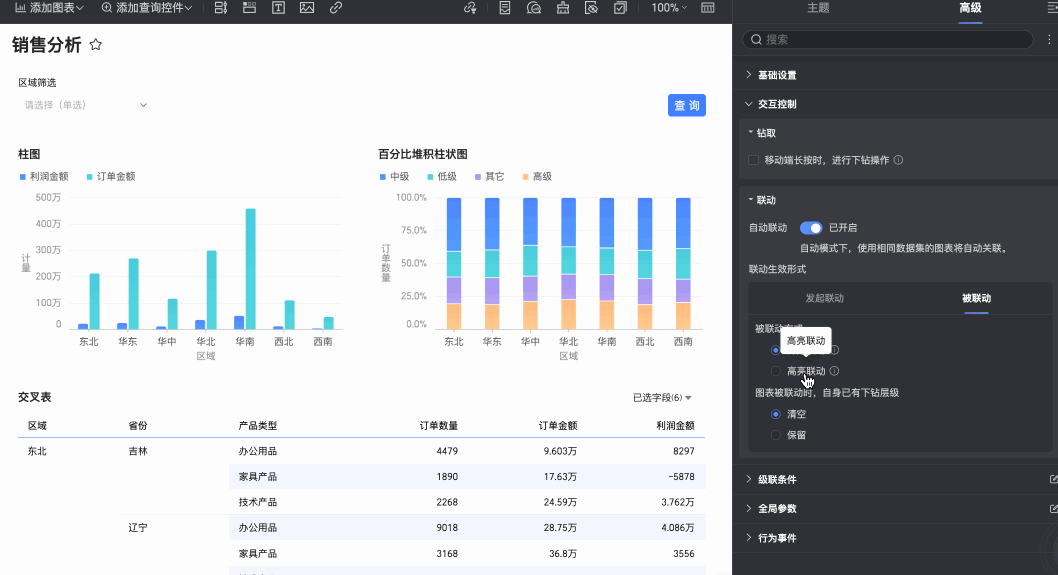Switch to the 发起联动 tab

click(824, 298)
